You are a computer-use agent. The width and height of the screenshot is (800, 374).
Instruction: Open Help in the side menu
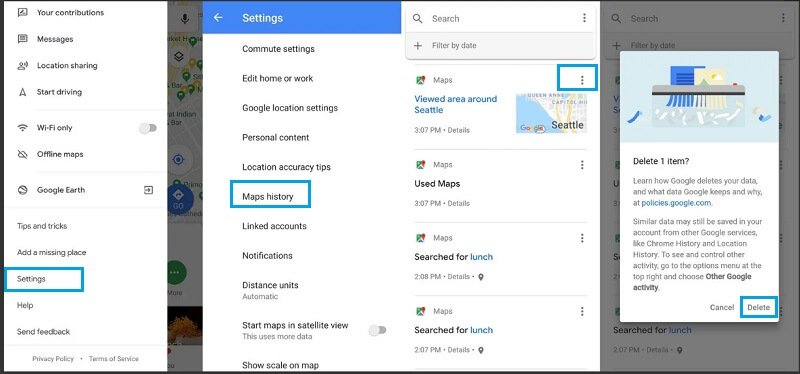tap(25, 306)
